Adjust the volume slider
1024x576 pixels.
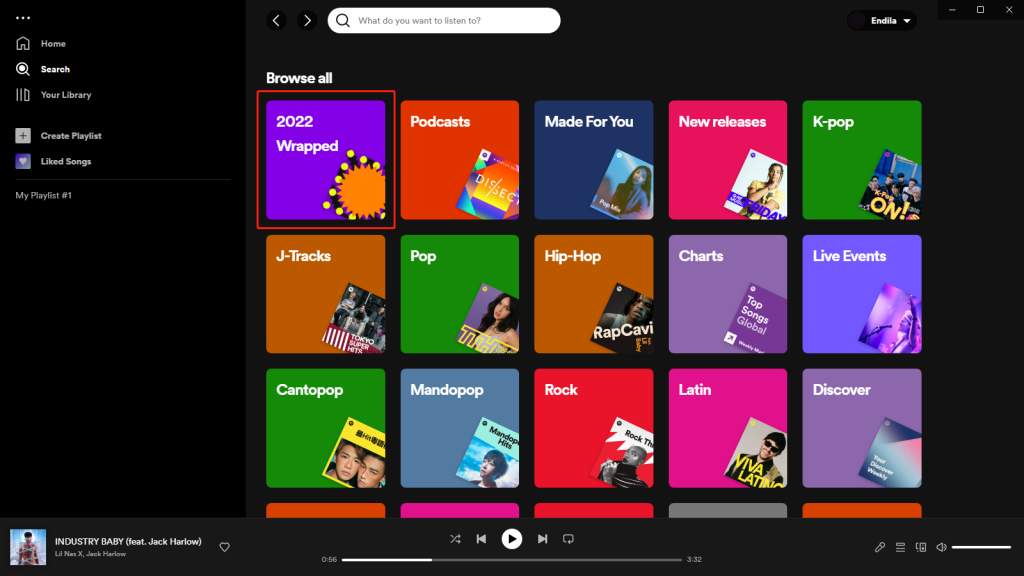coord(981,547)
